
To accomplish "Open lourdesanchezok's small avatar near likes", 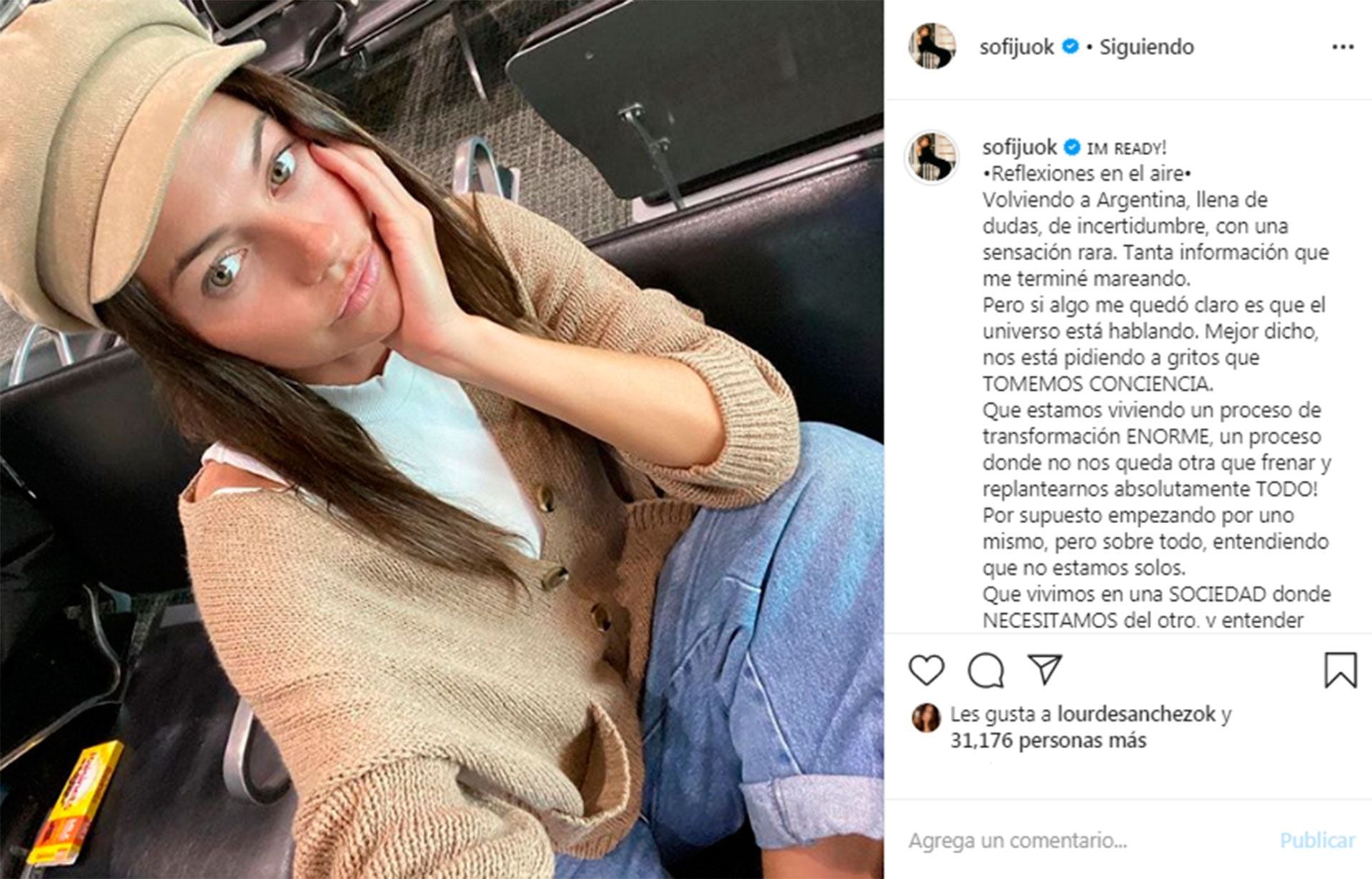I will tap(925, 717).
